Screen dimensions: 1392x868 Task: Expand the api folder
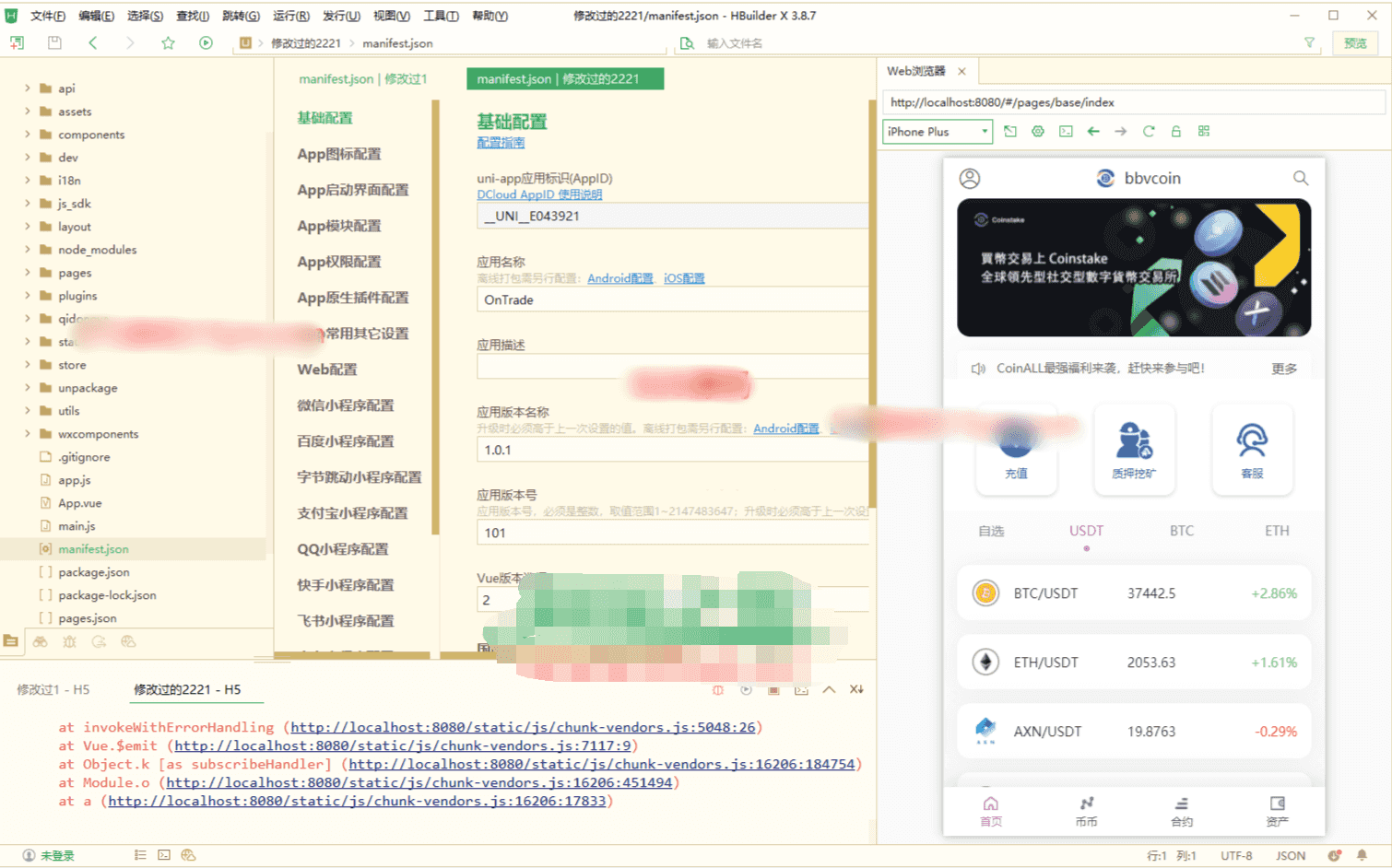27,88
